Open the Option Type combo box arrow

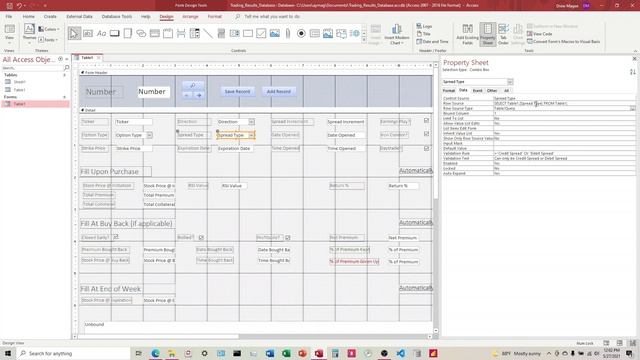(x=149, y=135)
